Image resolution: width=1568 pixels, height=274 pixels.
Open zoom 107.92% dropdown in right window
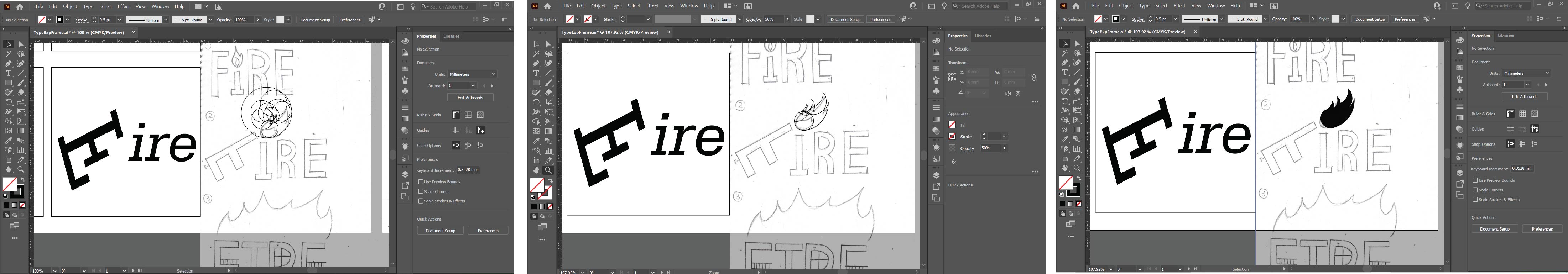coord(1110,269)
